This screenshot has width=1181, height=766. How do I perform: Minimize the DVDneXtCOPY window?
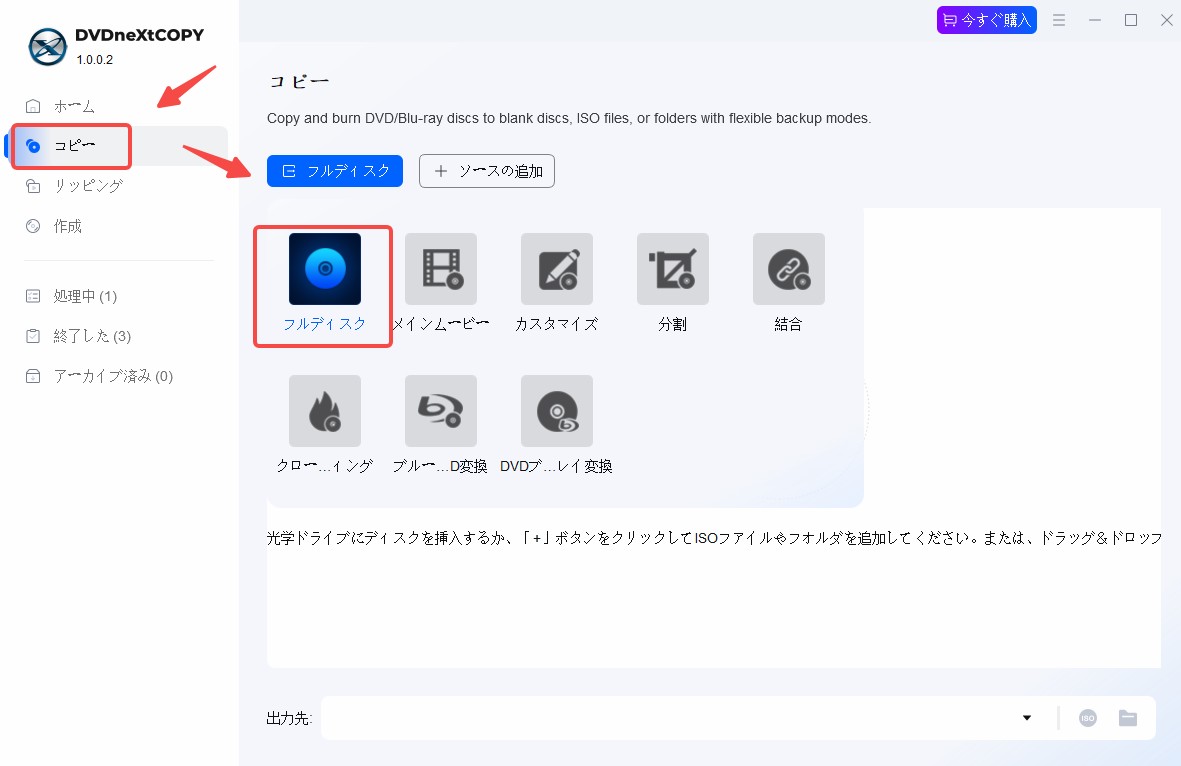tap(1095, 20)
